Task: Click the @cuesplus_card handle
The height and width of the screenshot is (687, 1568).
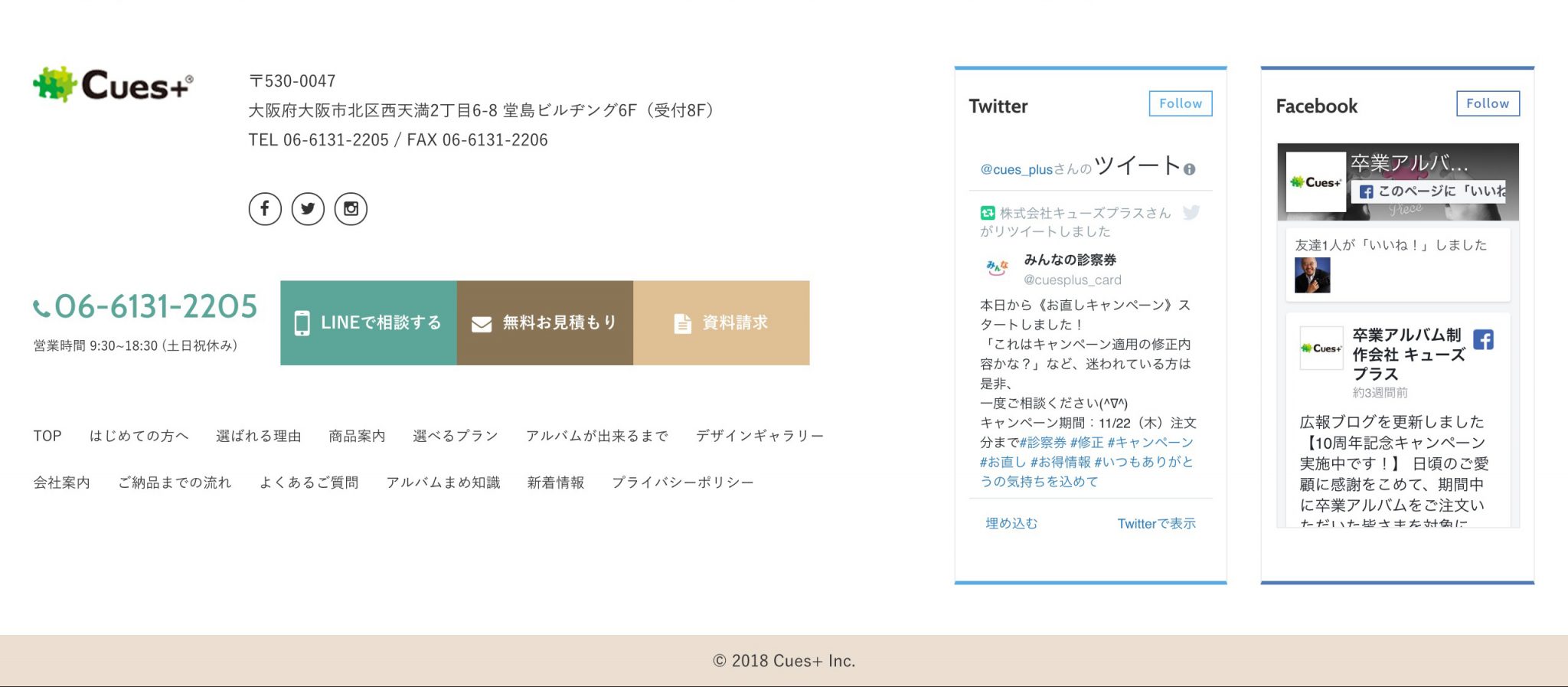Action: coord(1073,280)
